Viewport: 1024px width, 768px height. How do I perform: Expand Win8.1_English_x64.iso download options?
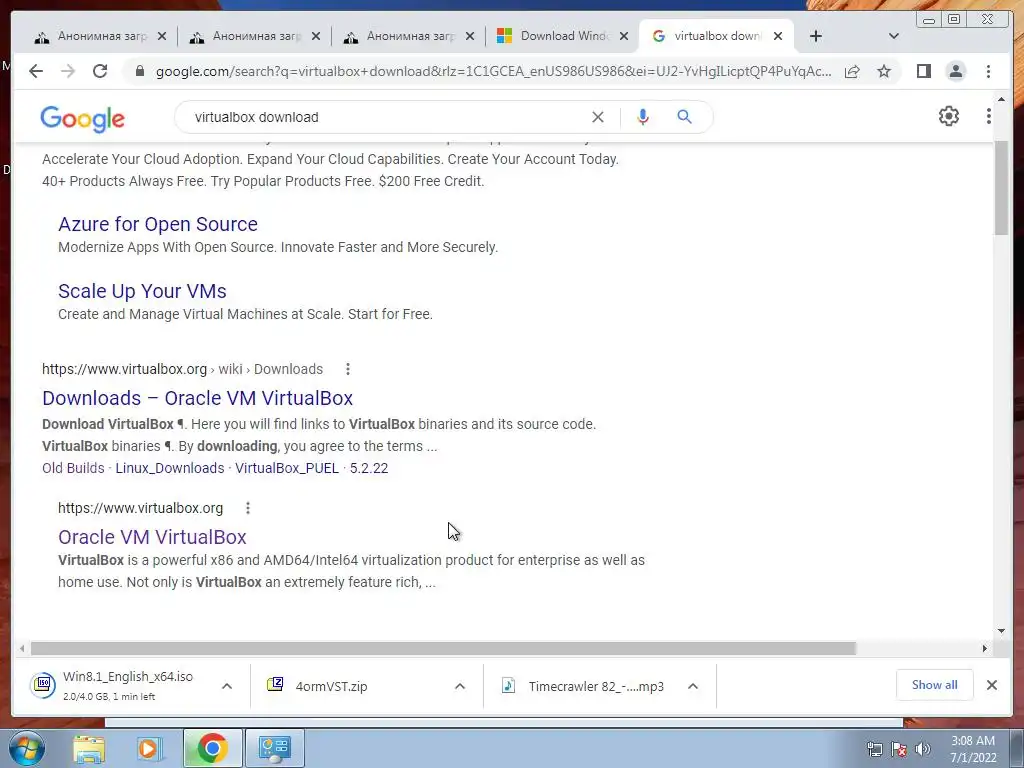click(x=227, y=686)
